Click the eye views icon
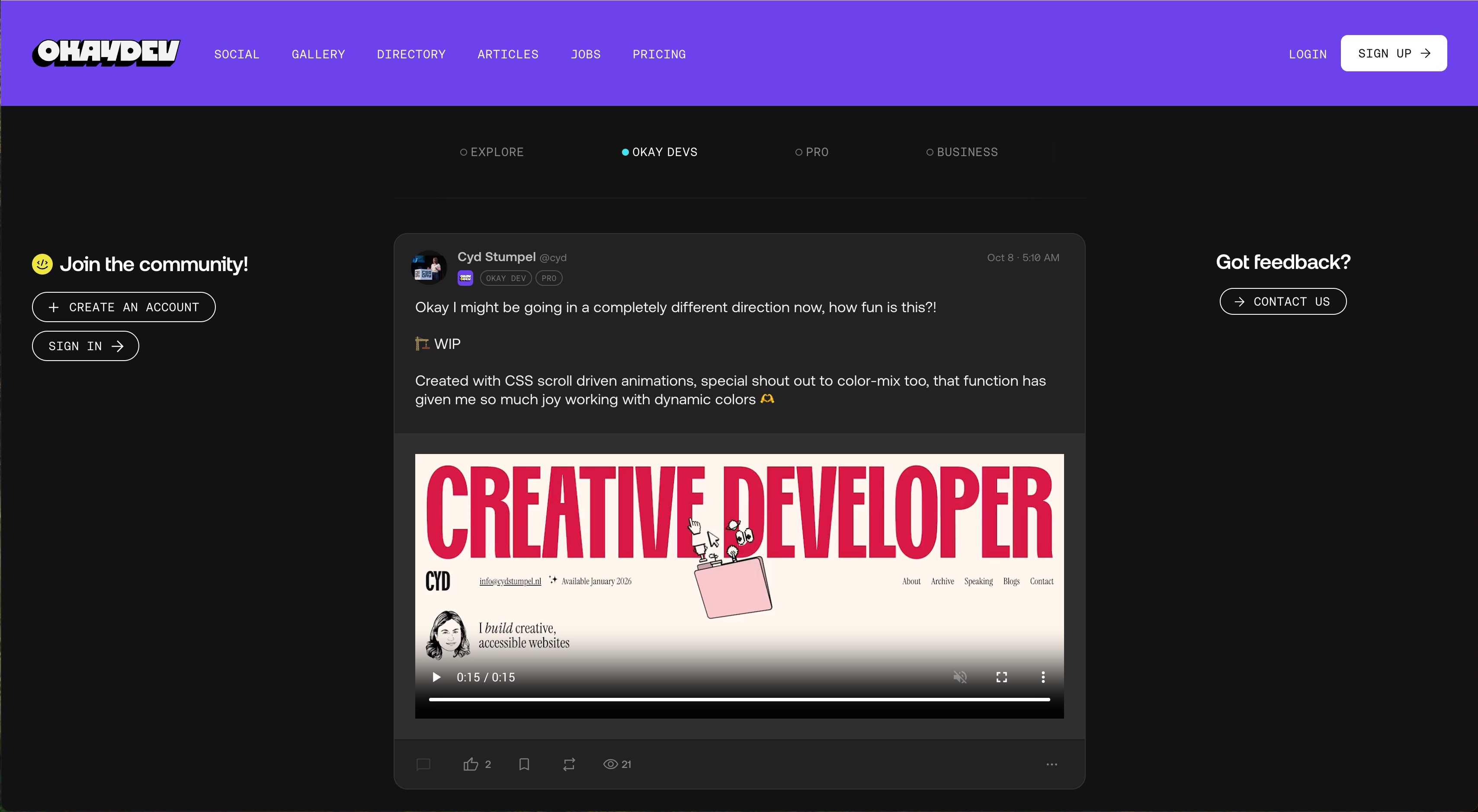 [610, 764]
